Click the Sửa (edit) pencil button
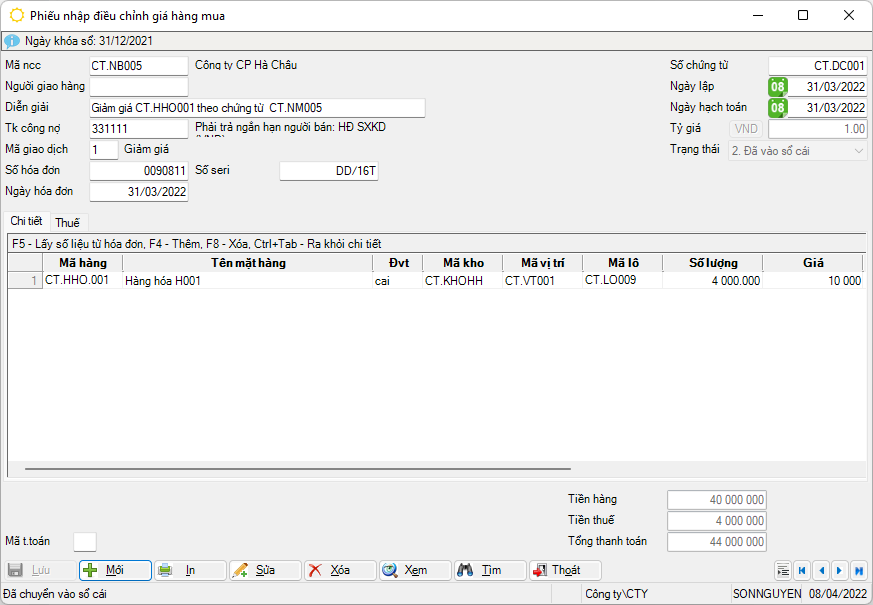 pos(265,570)
